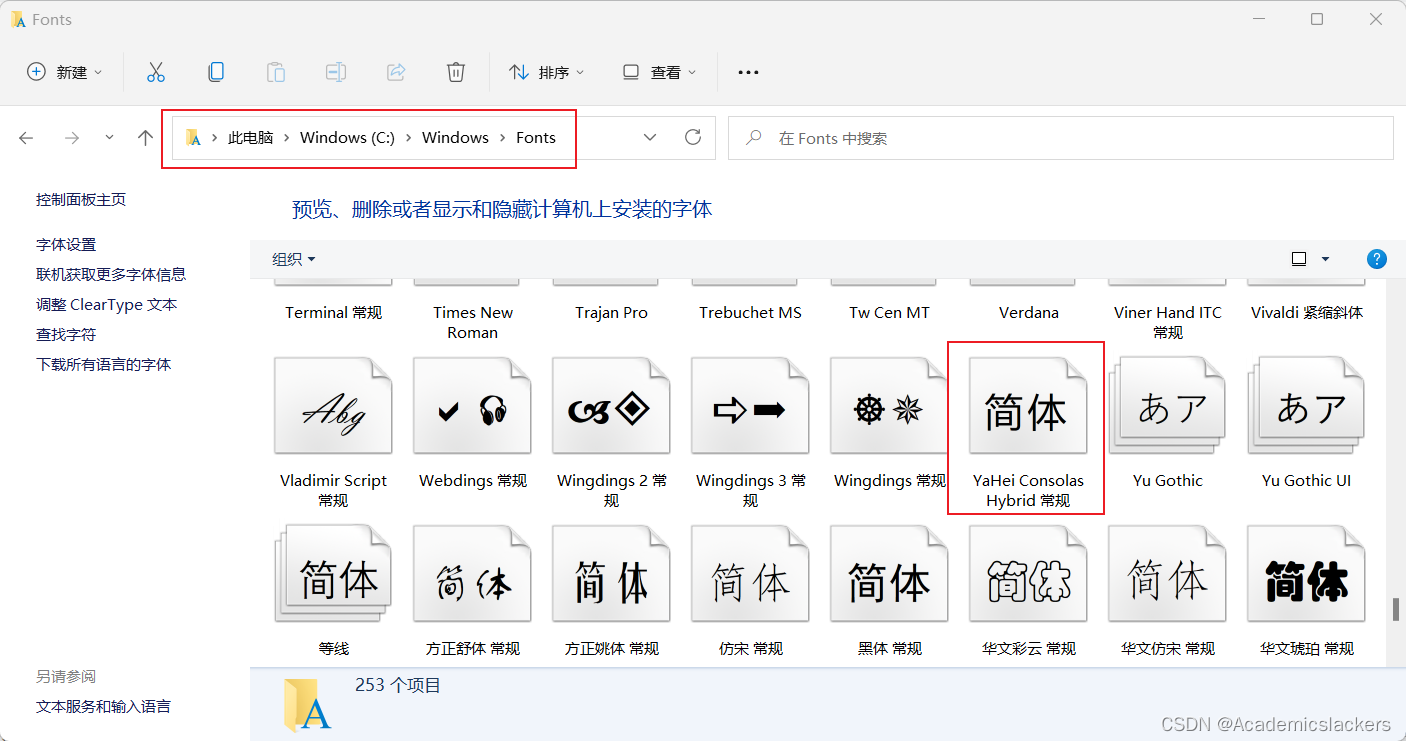Image resolution: width=1406 pixels, height=741 pixels.
Task: Click the Copy icon in the toolbar
Action: (x=216, y=71)
